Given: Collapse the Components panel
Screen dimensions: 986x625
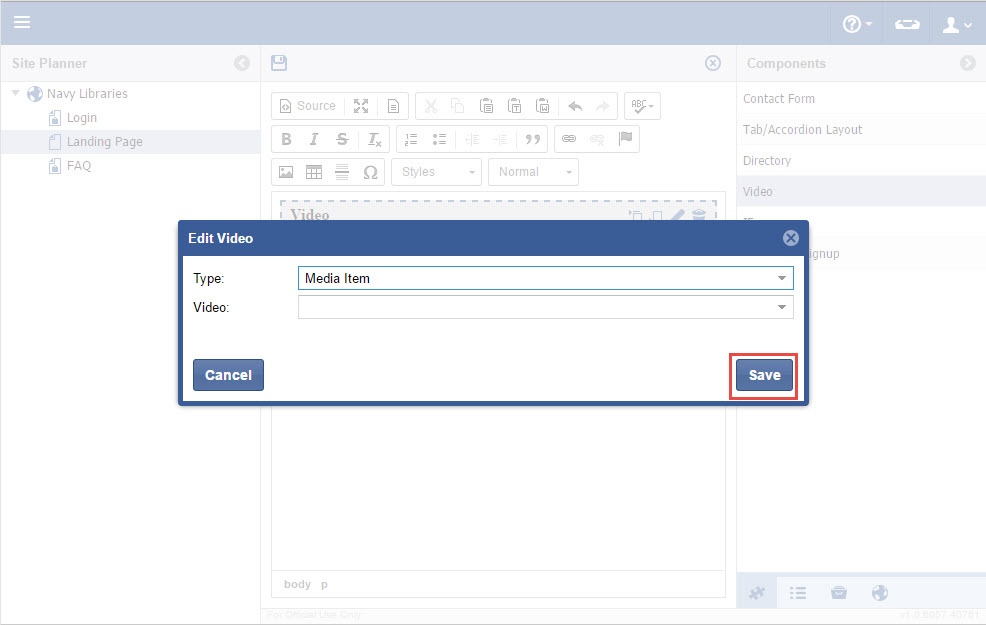Looking at the screenshot, I should point(967,63).
